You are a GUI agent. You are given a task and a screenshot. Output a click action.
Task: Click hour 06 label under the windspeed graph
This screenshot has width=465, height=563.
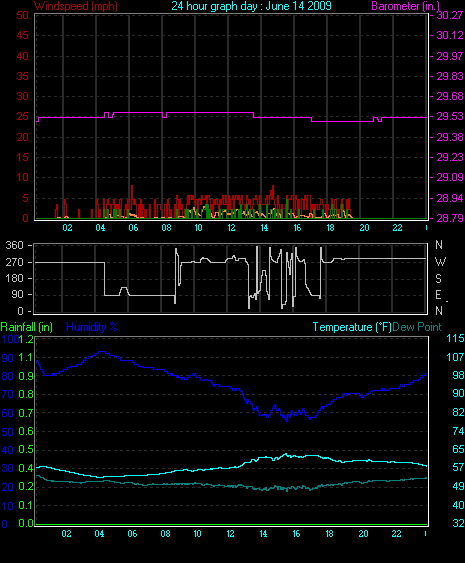point(133,228)
